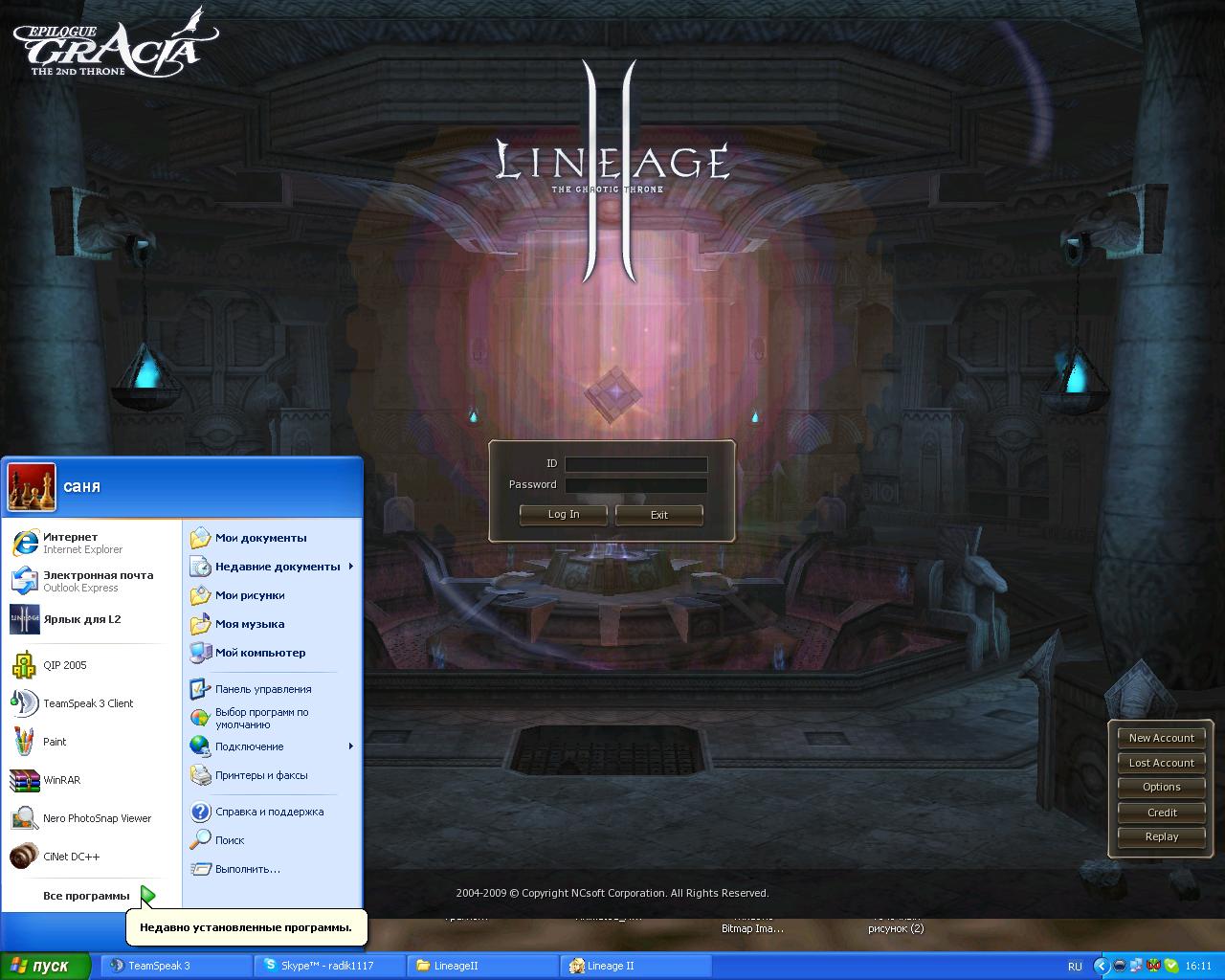This screenshot has height=980, width=1225.
Task: Click the red-green owl-face tray icon
Action: pyautogui.click(x=1153, y=967)
